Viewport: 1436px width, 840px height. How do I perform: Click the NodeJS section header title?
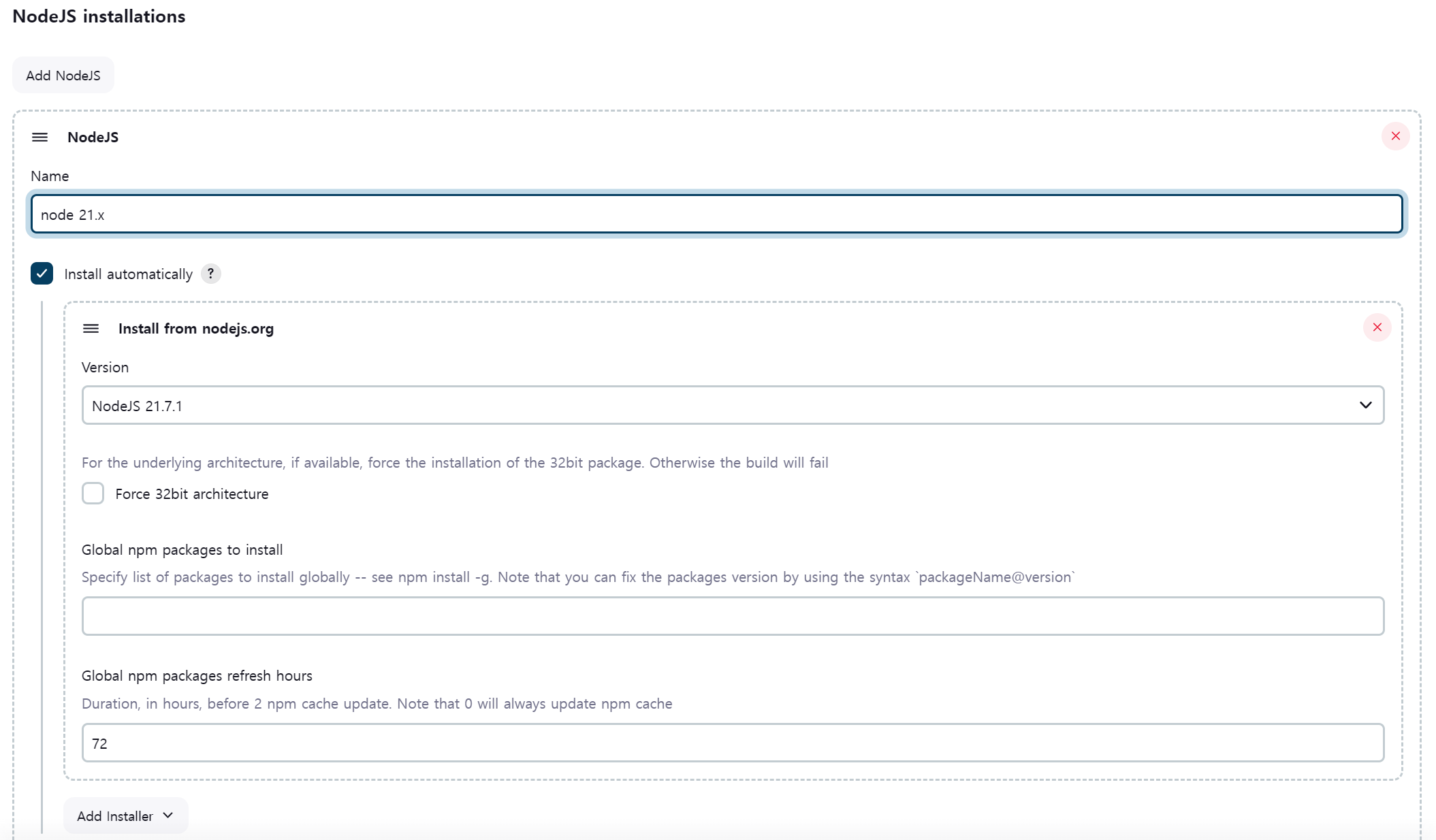click(93, 138)
